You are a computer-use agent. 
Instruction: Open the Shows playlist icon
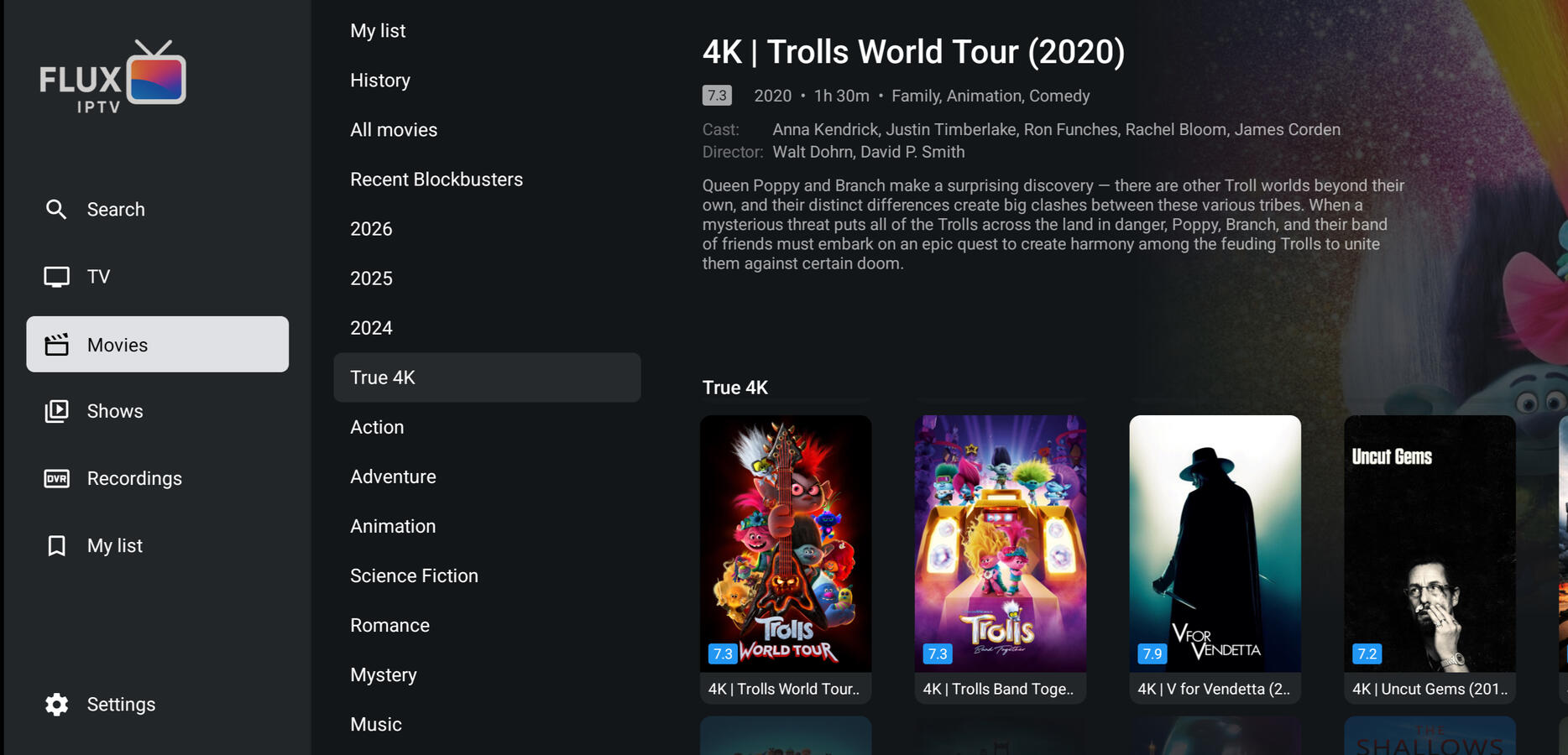[56, 411]
